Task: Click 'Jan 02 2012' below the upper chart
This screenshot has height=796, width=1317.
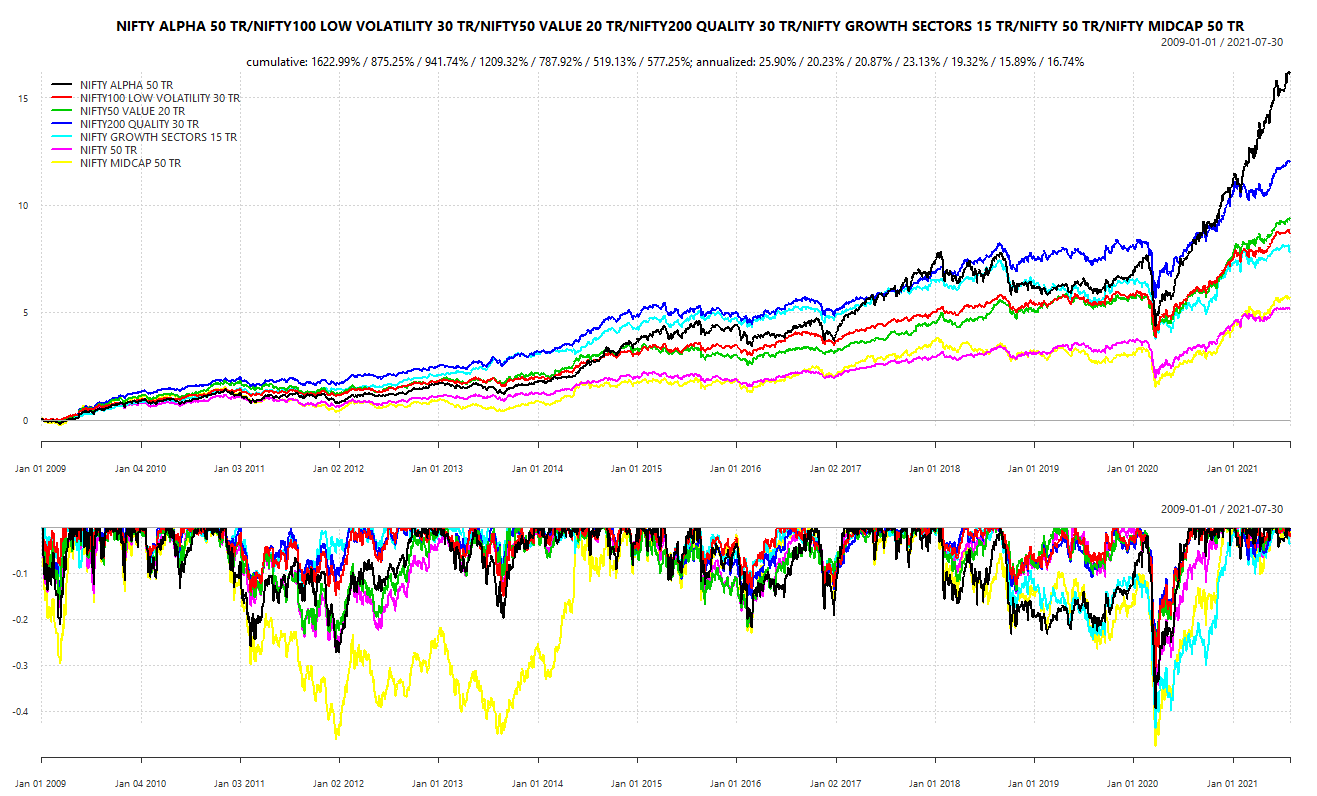Action: click(x=338, y=468)
